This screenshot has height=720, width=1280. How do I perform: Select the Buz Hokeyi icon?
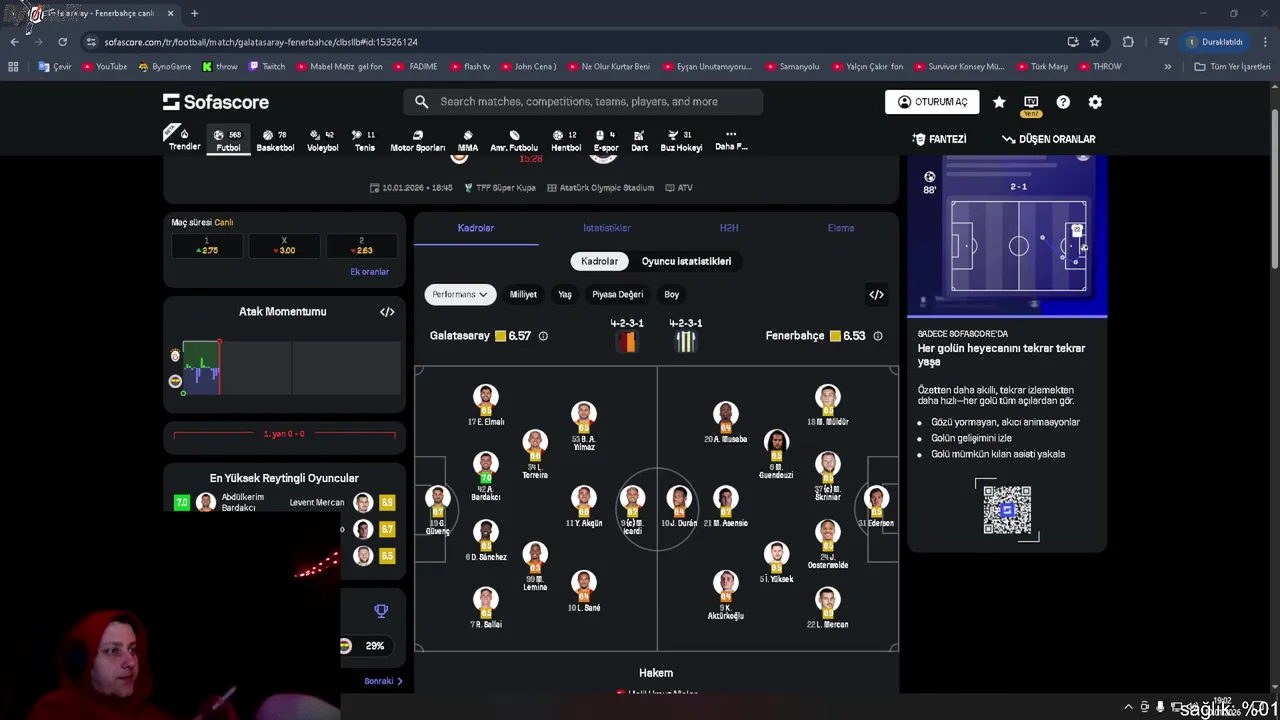point(681,141)
